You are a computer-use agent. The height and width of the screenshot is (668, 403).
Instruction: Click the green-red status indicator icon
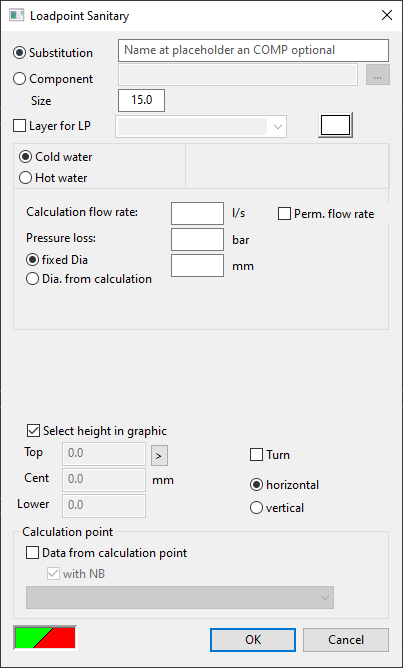(x=46, y=638)
